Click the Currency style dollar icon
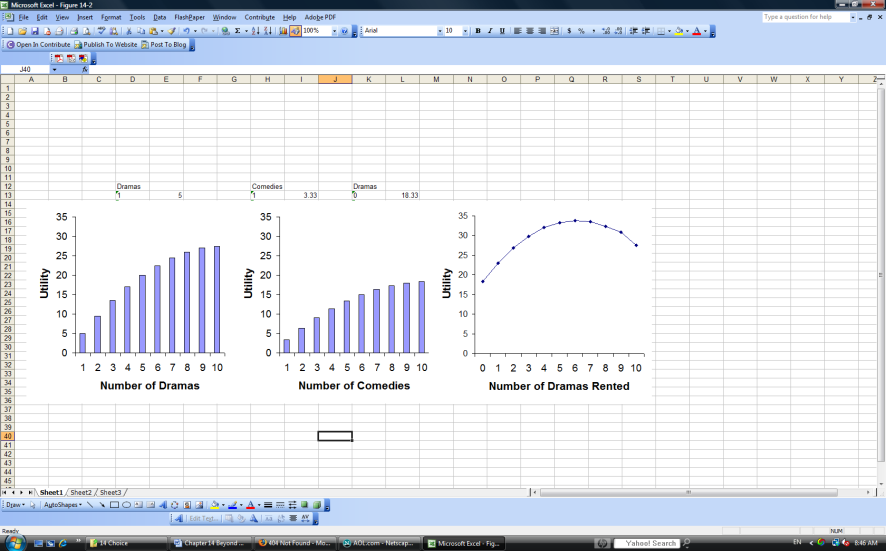The height and width of the screenshot is (551, 886). pos(569,31)
